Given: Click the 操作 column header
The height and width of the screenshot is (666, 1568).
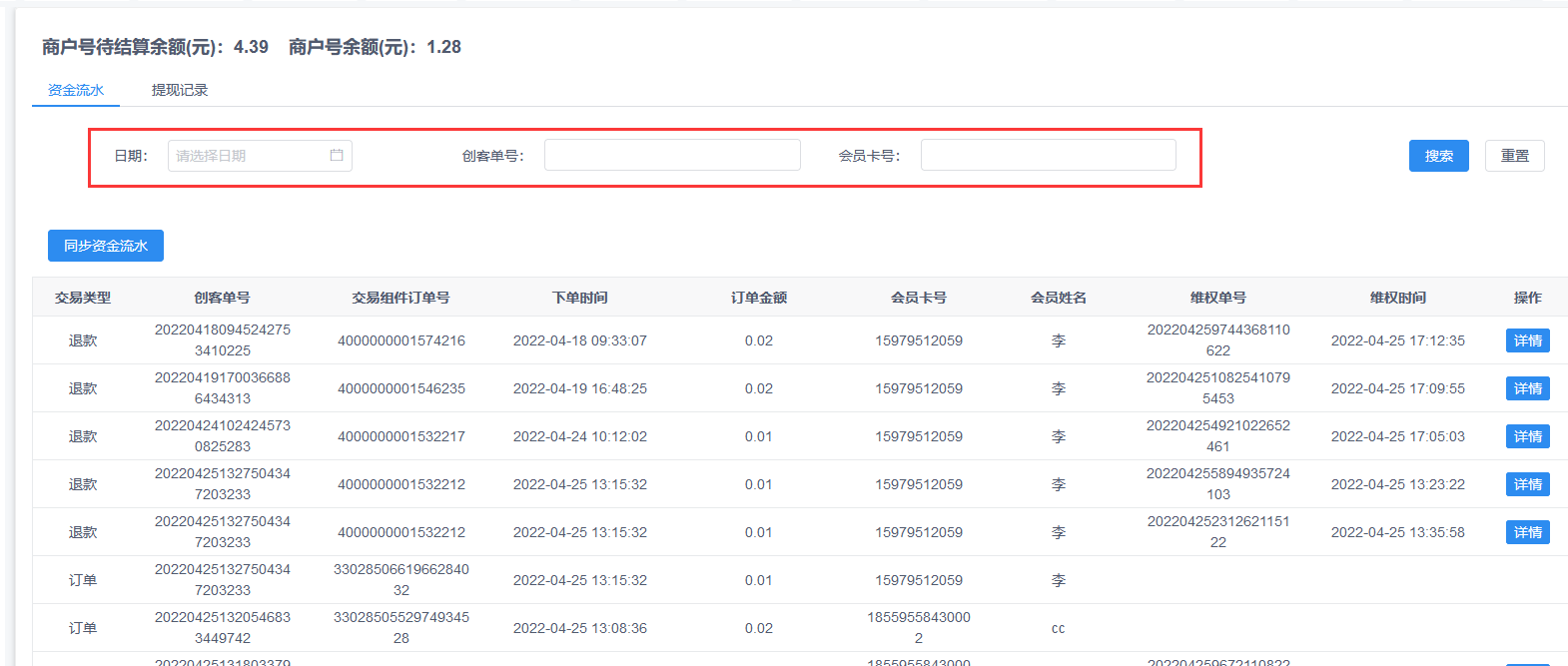Looking at the screenshot, I should tap(1528, 298).
